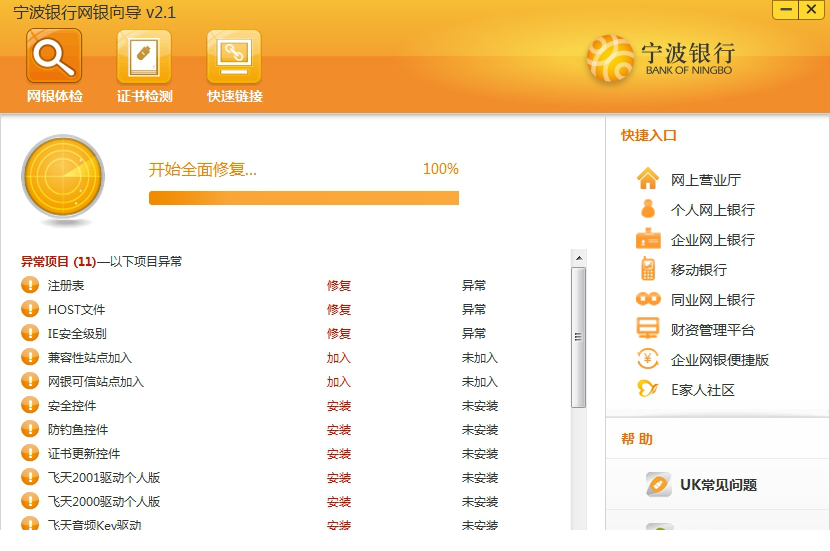Switch to the 快速链接 tab label

click(234, 96)
